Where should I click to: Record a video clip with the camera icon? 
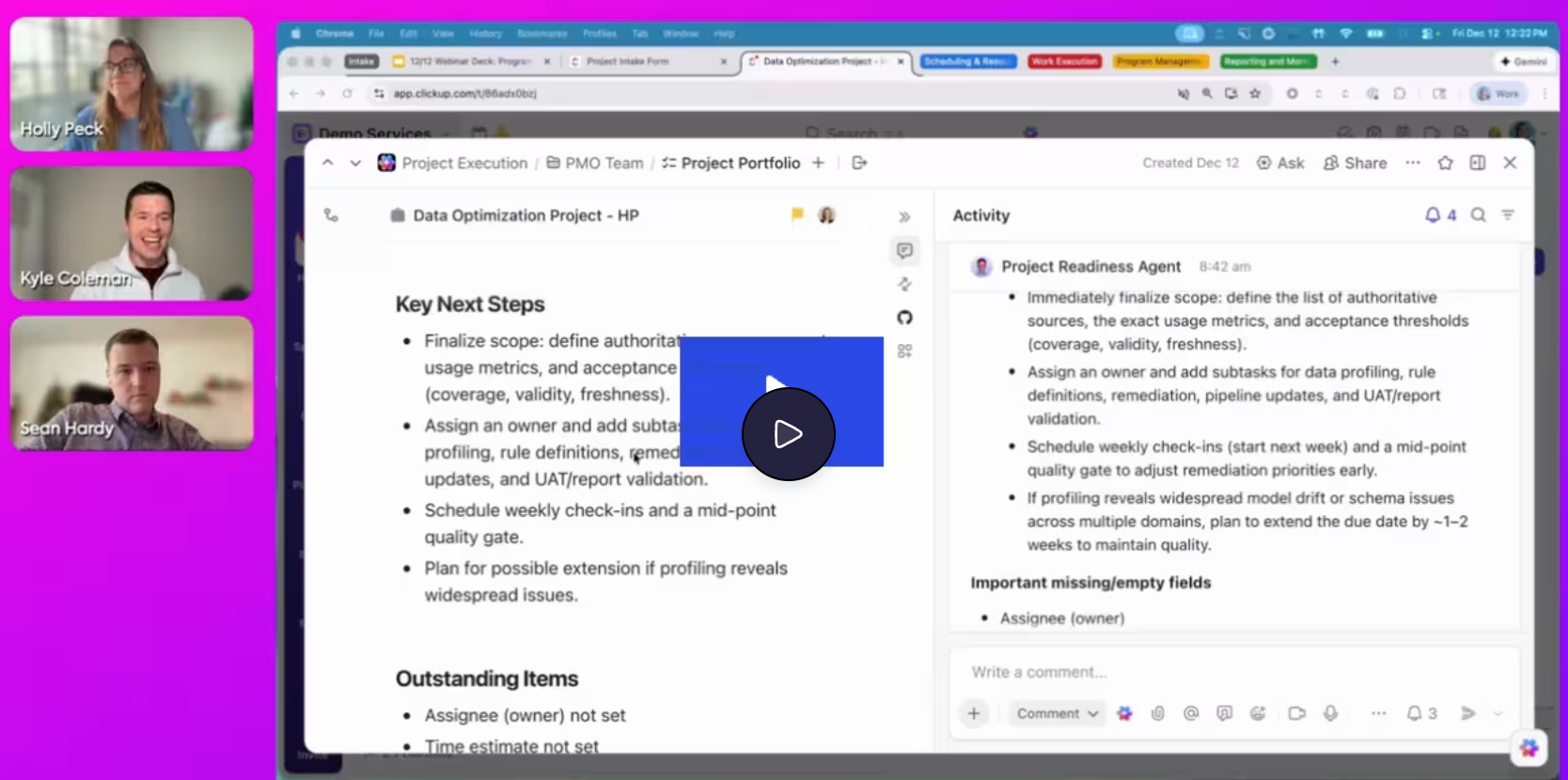pyautogui.click(x=1297, y=713)
